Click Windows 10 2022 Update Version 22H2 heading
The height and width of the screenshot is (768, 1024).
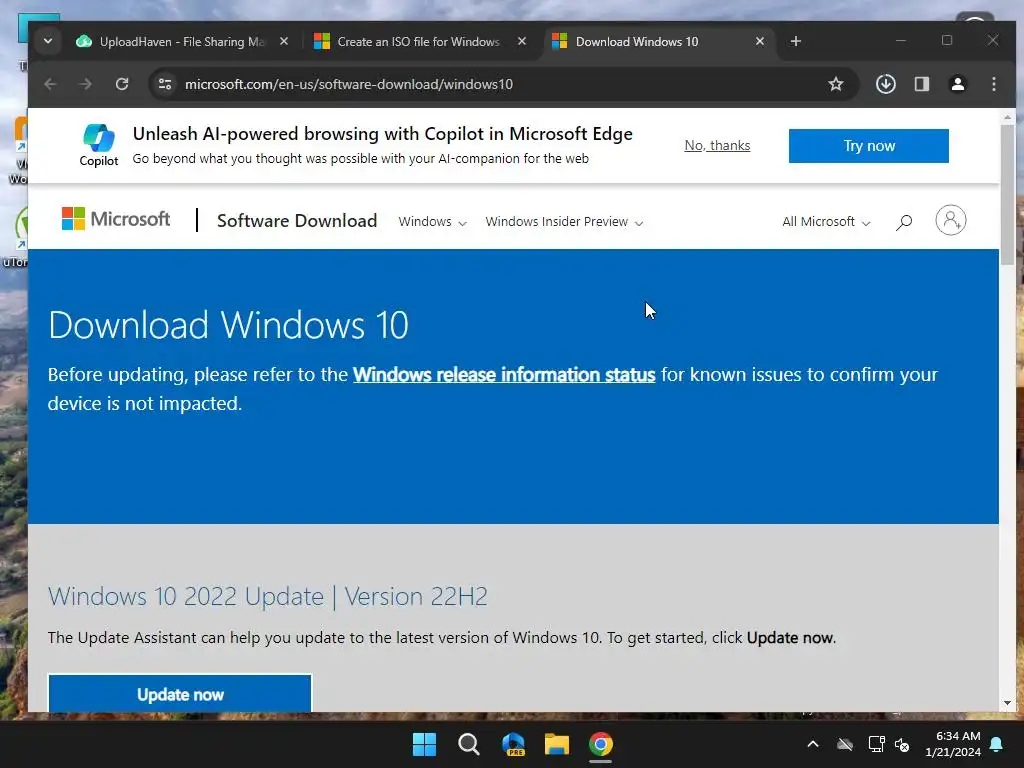(268, 596)
